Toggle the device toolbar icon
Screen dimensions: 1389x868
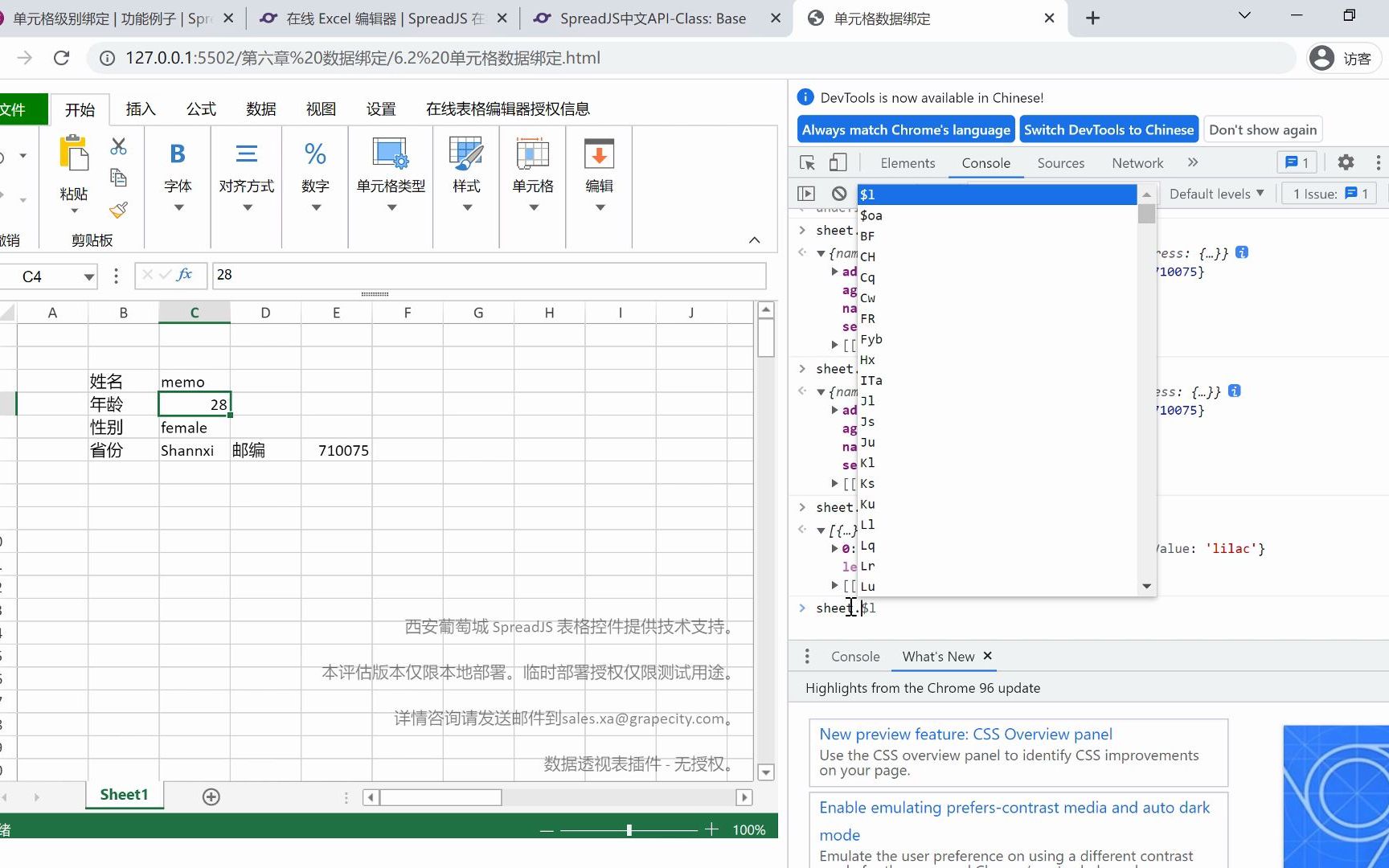838,162
